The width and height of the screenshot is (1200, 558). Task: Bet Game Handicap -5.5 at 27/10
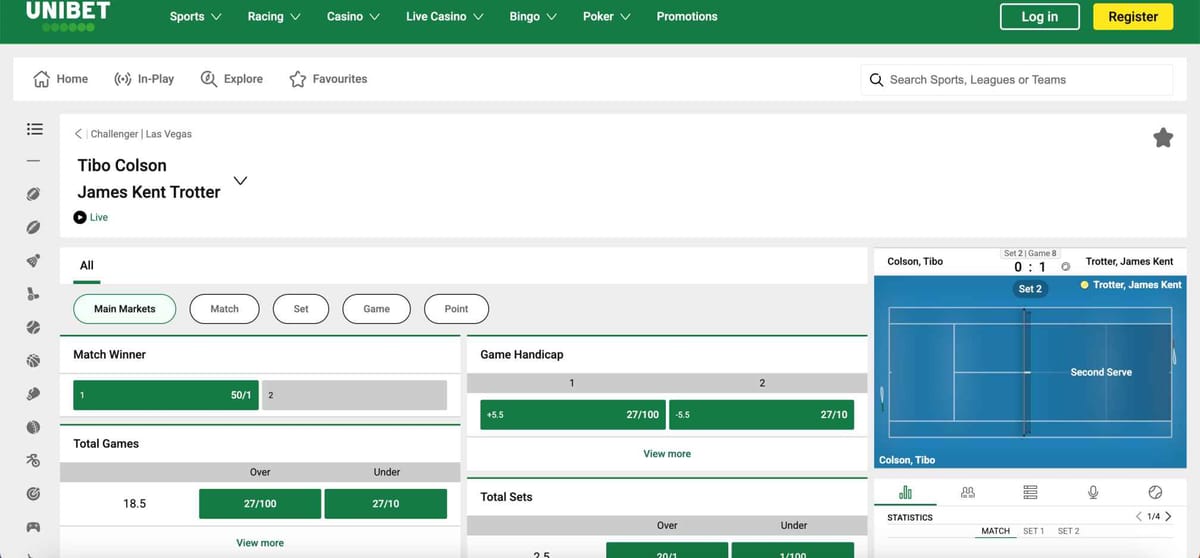click(x=761, y=414)
